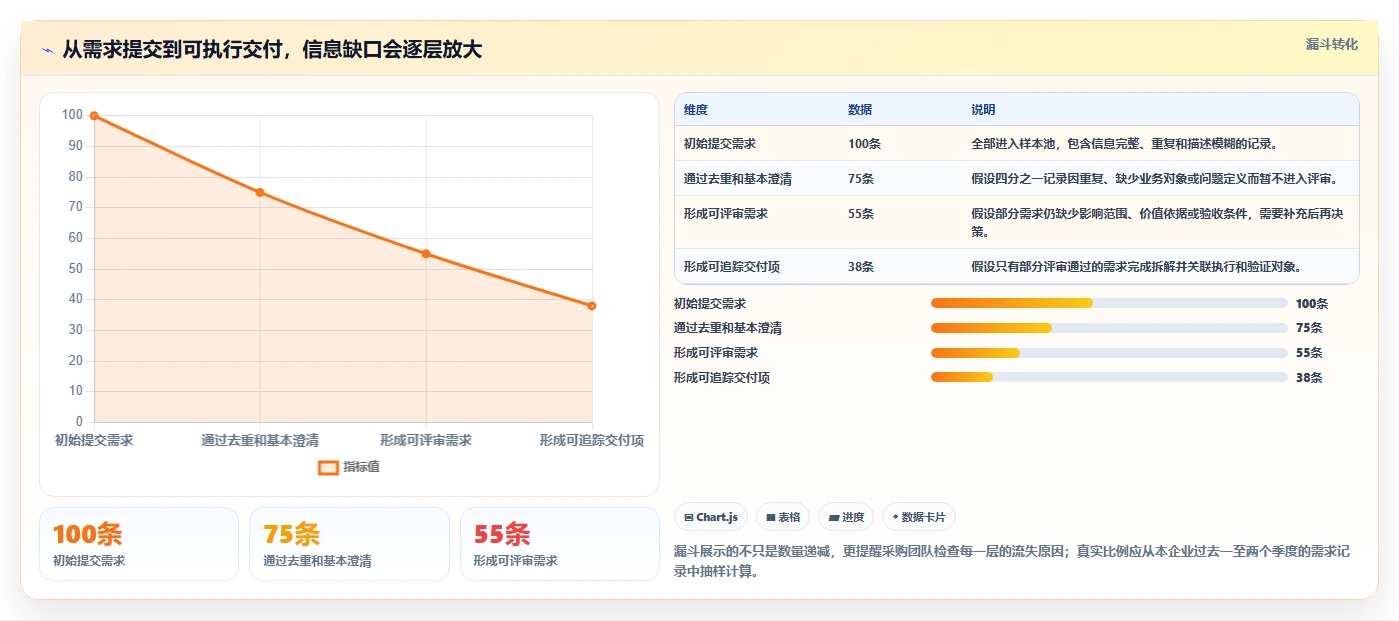Click the 形成可追踪交付项 table row cell

[732, 267]
